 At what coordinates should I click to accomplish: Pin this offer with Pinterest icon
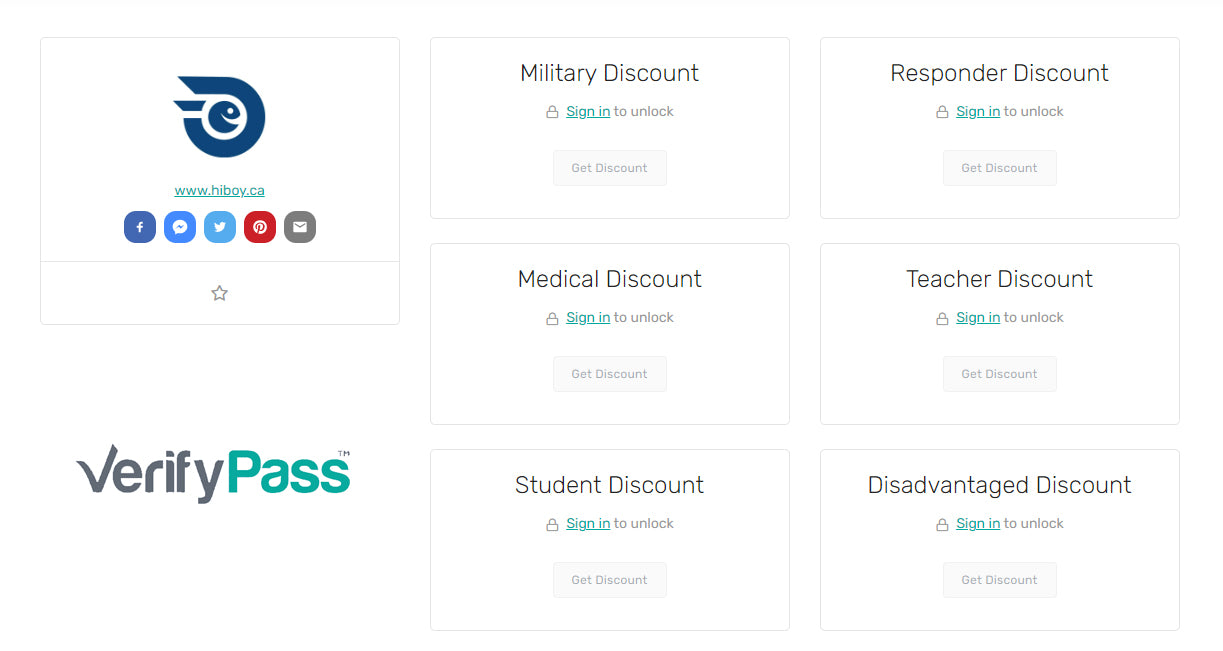[x=260, y=227]
